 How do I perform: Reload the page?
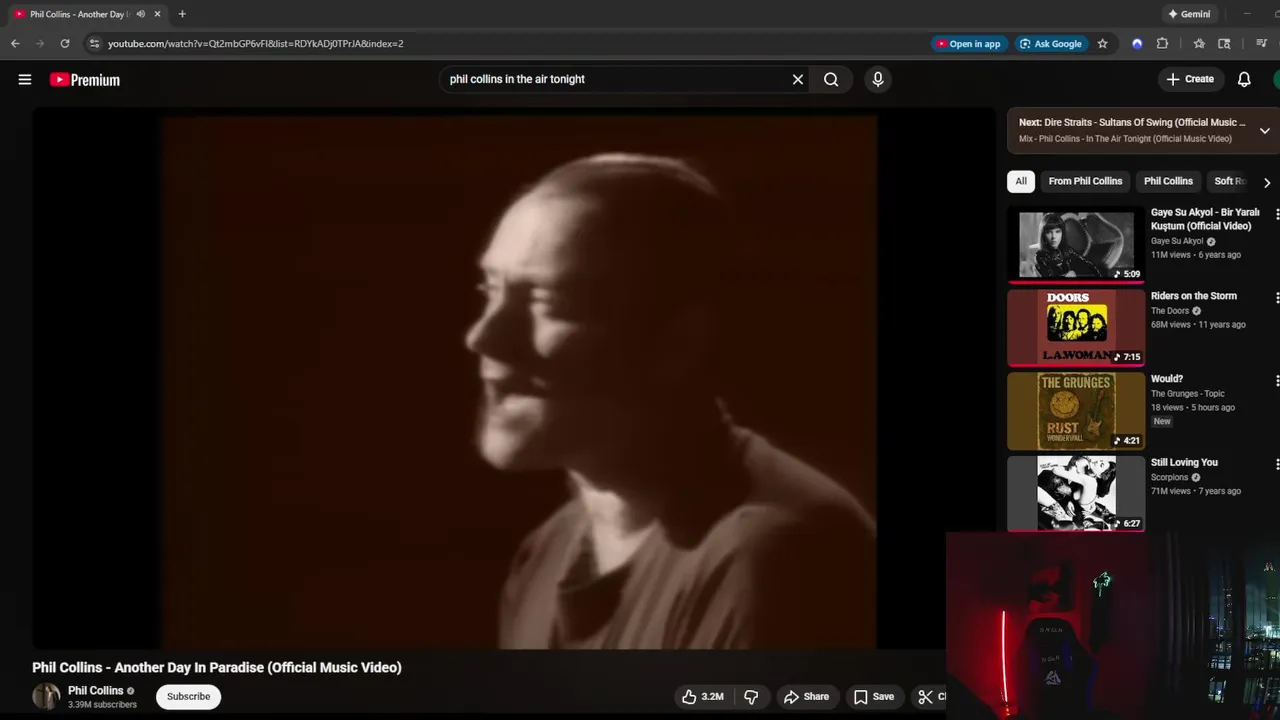pos(65,43)
